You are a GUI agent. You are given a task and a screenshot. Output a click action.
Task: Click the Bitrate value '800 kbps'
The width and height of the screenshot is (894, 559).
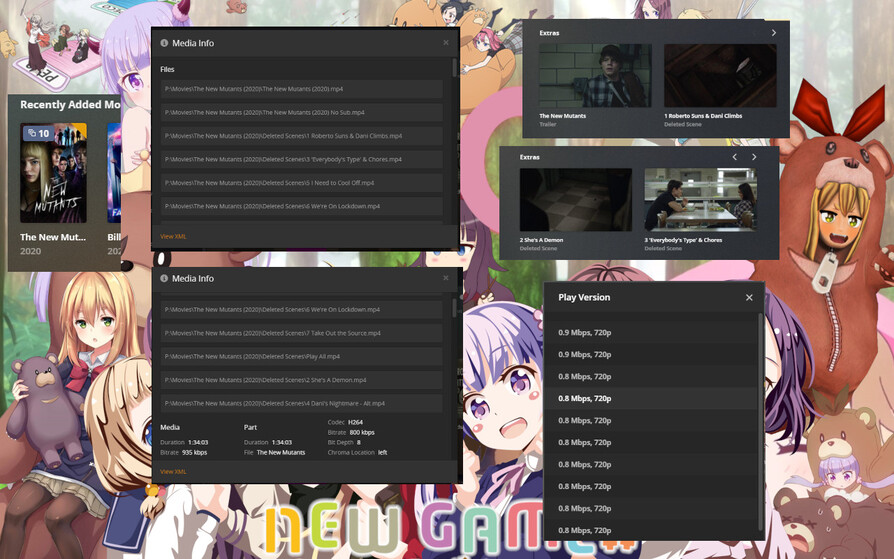click(362, 432)
